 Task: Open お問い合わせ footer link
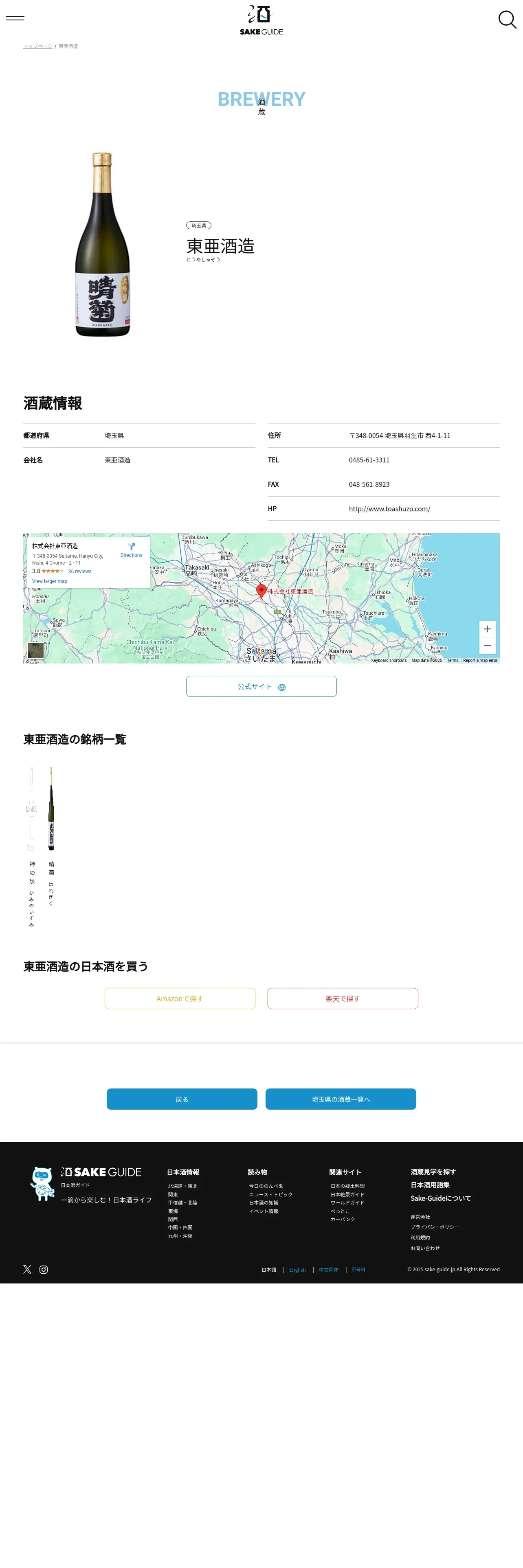click(x=425, y=1248)
